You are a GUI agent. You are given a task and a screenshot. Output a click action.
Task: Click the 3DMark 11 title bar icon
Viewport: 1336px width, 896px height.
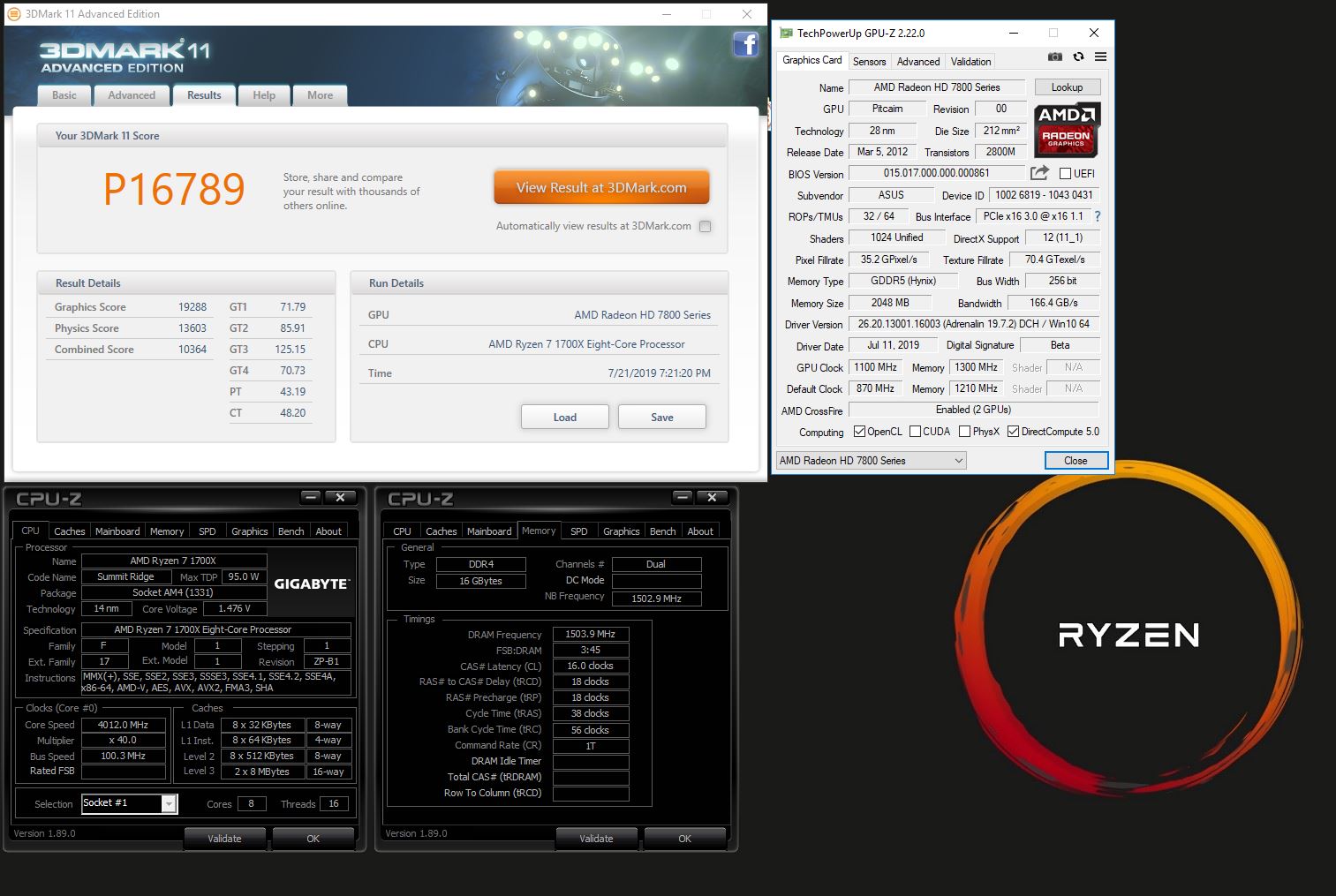(14, 14)
